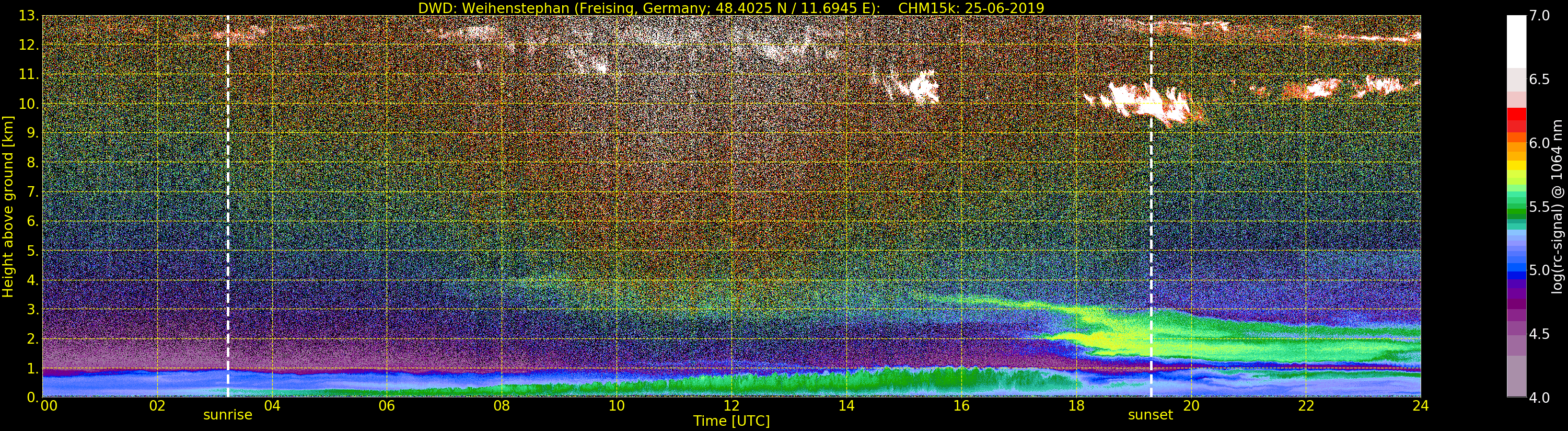
Task: Click the colorbar tick value 4.5
Action: (1539, 334)
